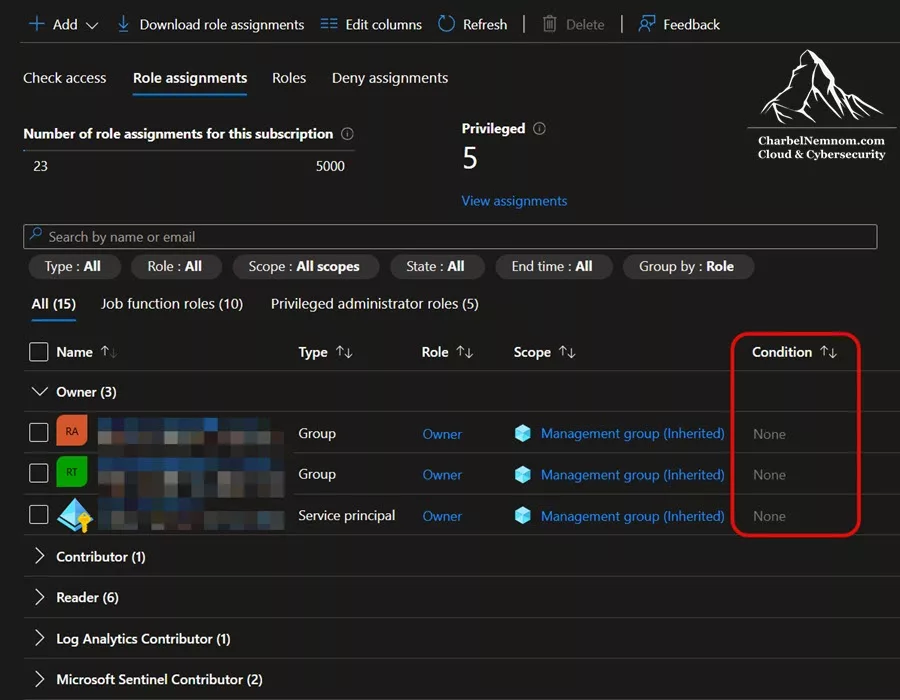Sort by Scope column arrows
900x700 pixels.
[x=567, y=352]
